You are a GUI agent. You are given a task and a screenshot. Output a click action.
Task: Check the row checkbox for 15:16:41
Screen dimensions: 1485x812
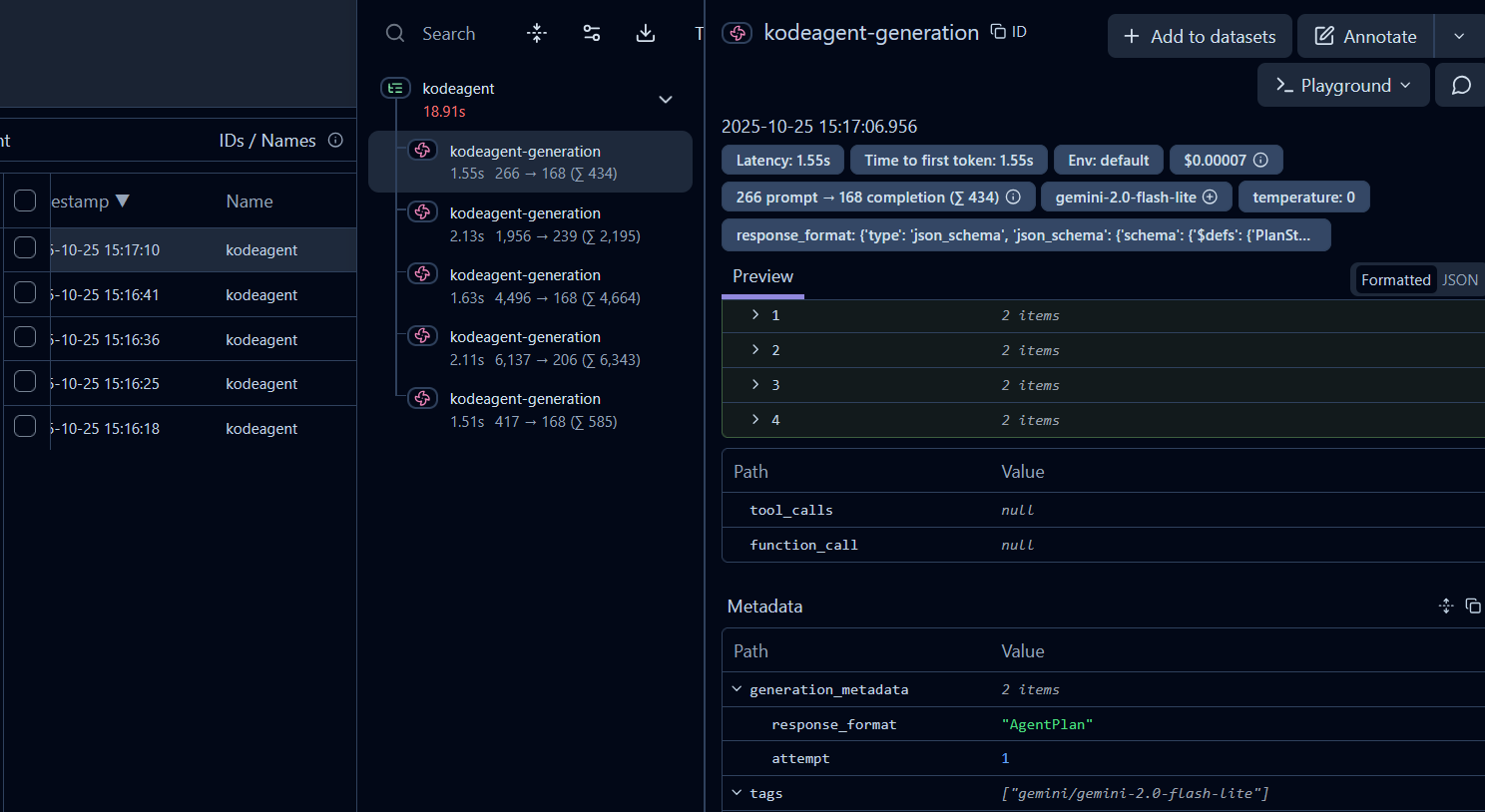(x=25, y=293)
